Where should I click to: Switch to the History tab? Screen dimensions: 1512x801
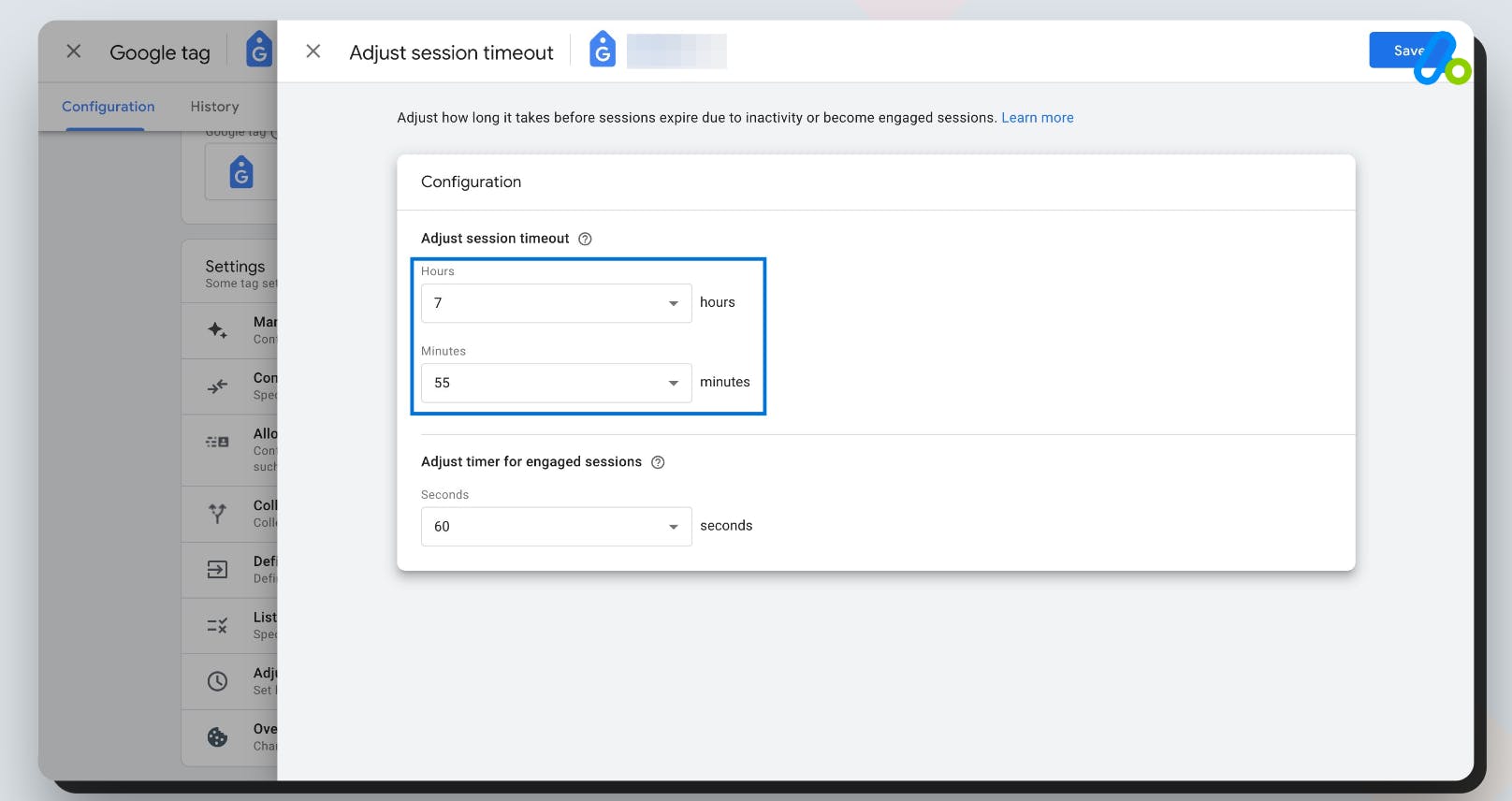[214, 106]
